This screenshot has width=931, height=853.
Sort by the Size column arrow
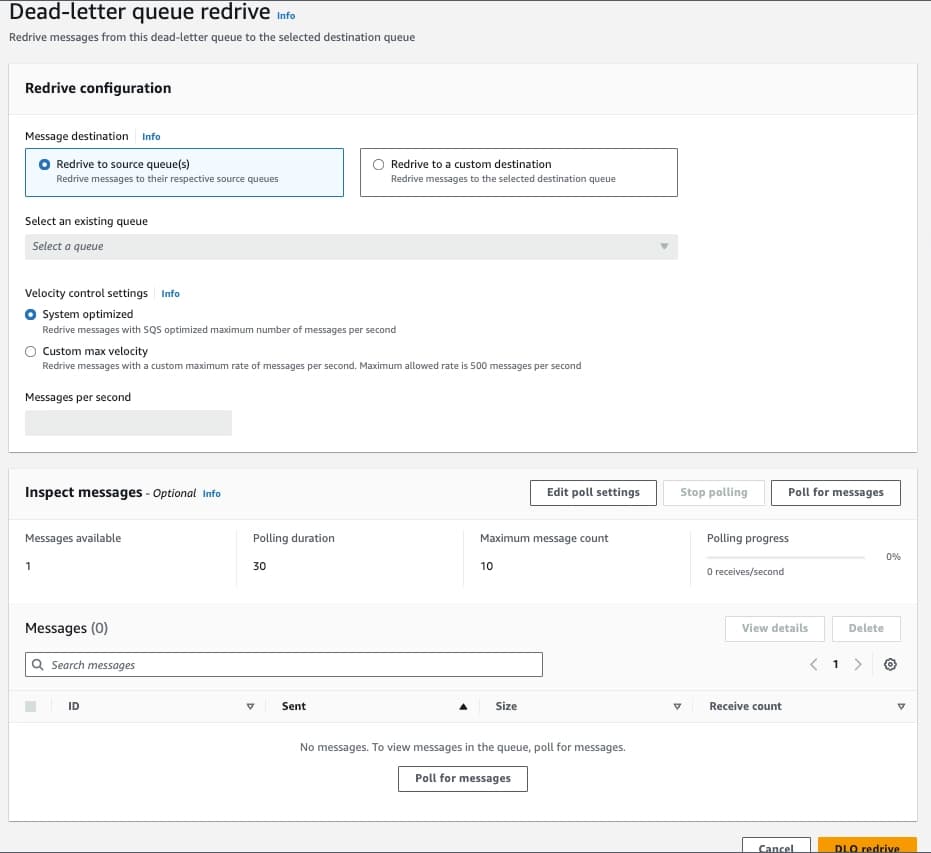677,707
